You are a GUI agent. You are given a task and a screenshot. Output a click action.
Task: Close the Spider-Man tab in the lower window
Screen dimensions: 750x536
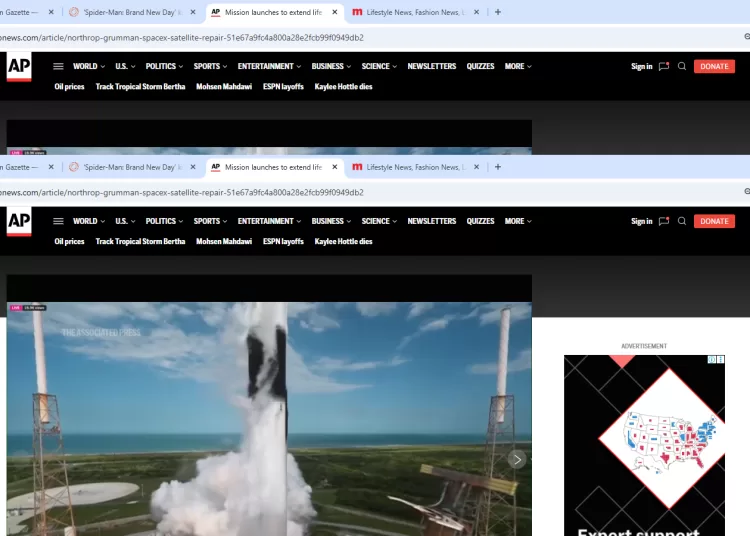click(193, 167)
